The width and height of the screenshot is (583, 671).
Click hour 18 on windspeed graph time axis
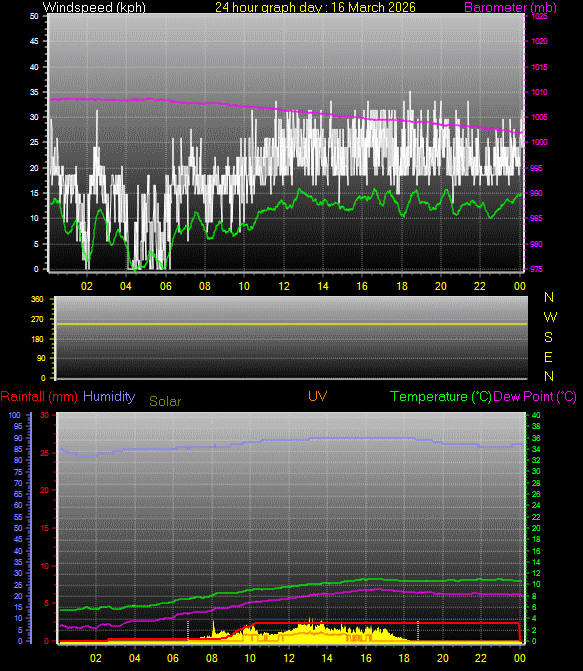click(x=402, y=286)
